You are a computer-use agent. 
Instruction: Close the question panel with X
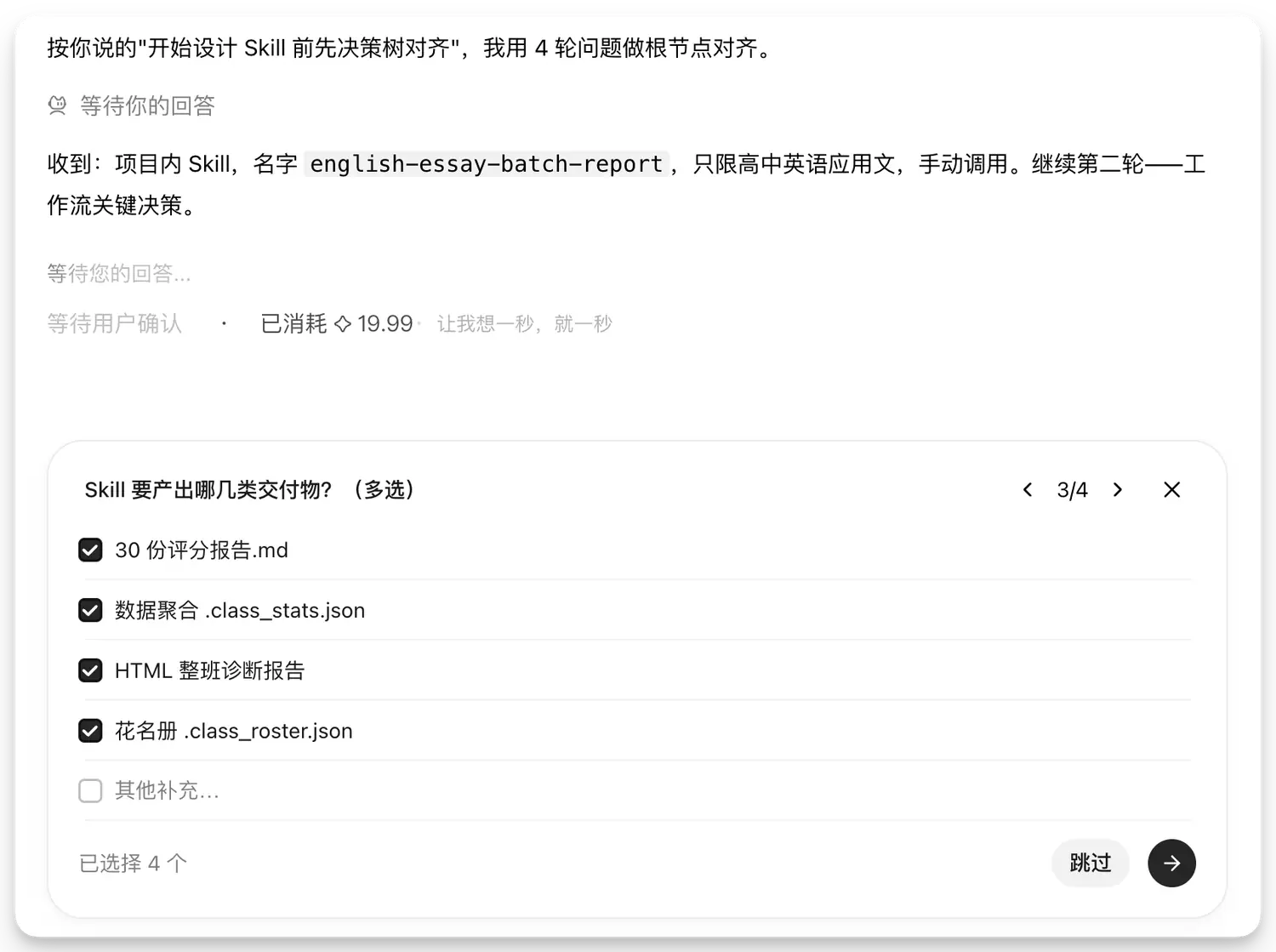[x=1172, y=490]
